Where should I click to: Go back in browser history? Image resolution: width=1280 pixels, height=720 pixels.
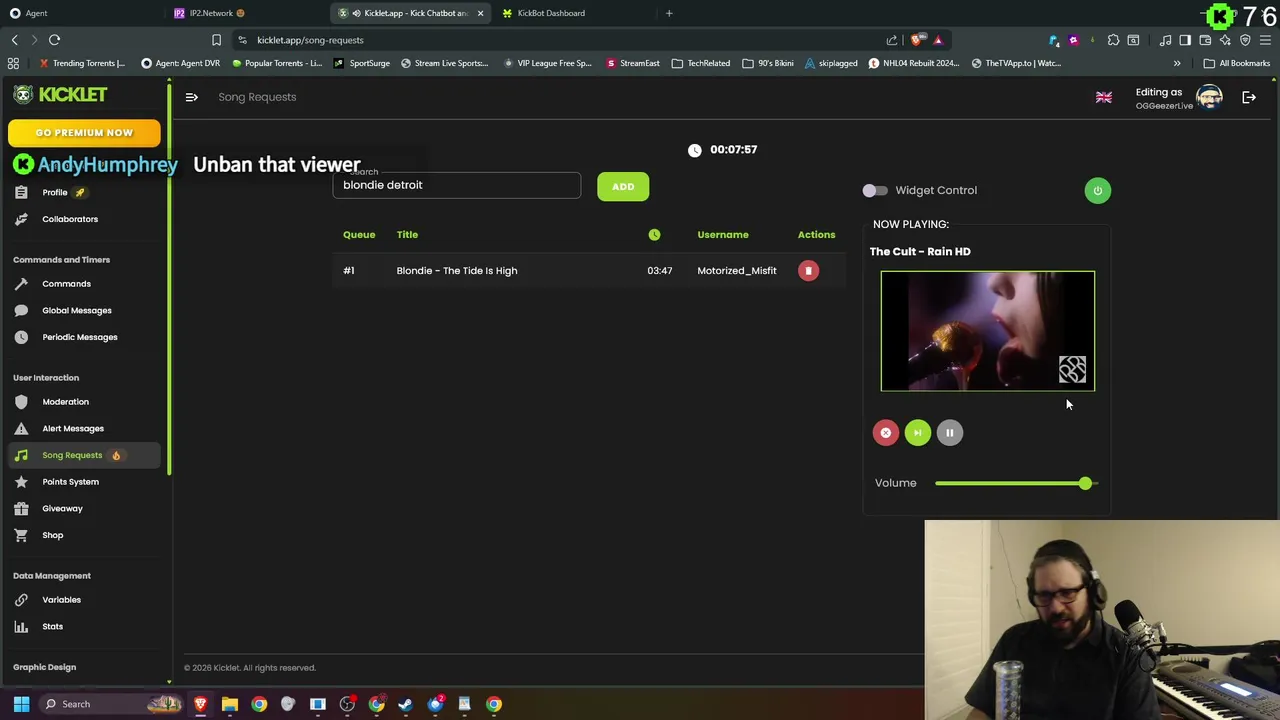14,40
